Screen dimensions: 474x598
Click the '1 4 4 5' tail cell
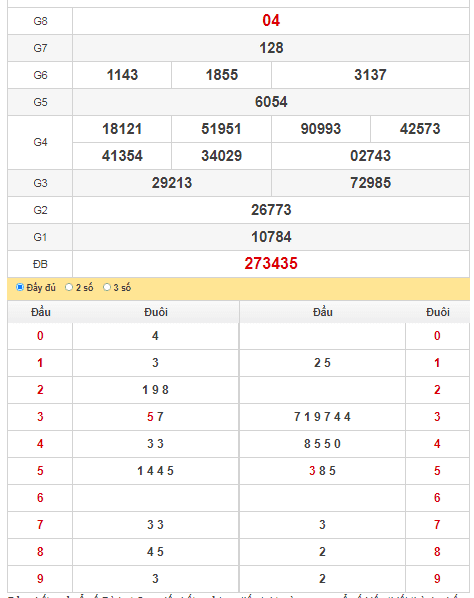(155, 471)
